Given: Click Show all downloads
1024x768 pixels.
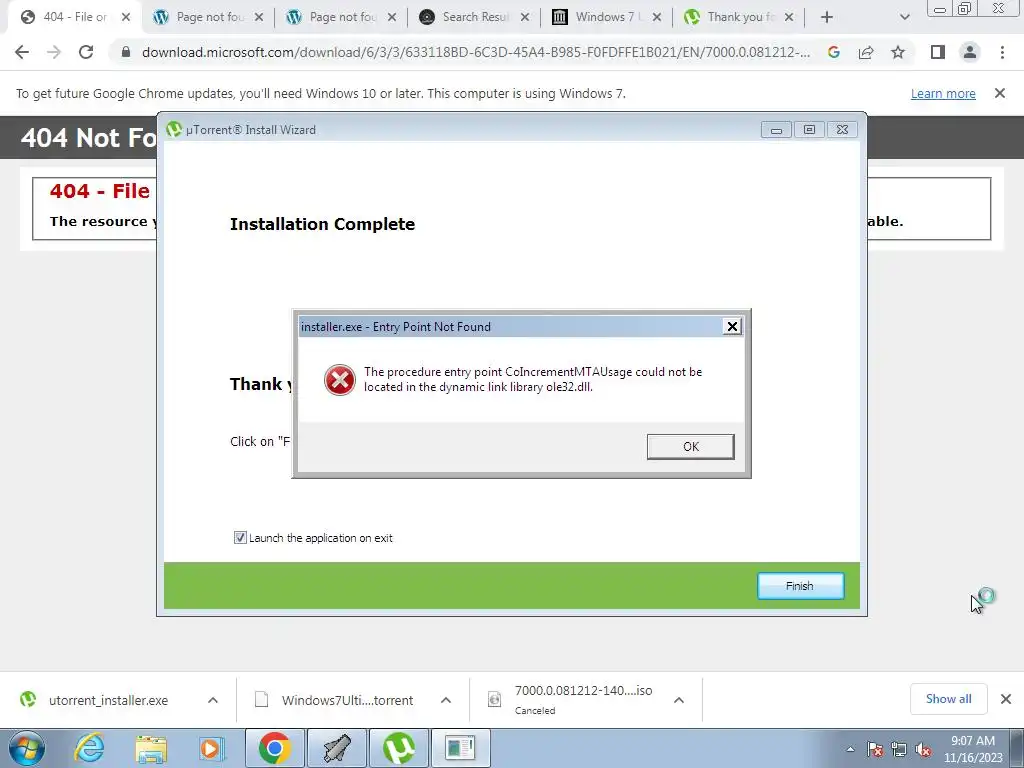Looking at the screenshot, I should click(948, 699).
